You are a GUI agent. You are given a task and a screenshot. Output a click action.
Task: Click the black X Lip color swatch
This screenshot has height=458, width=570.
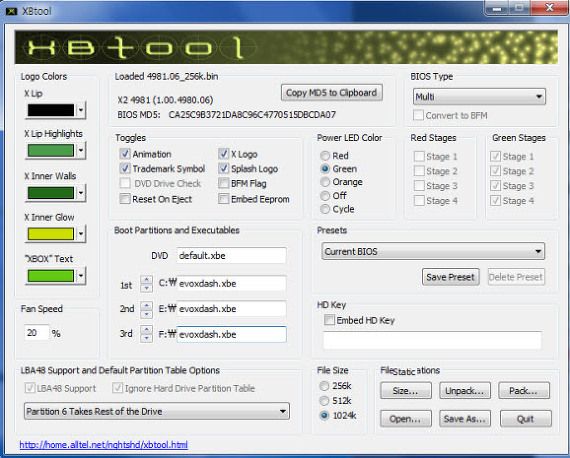[51, 110]
